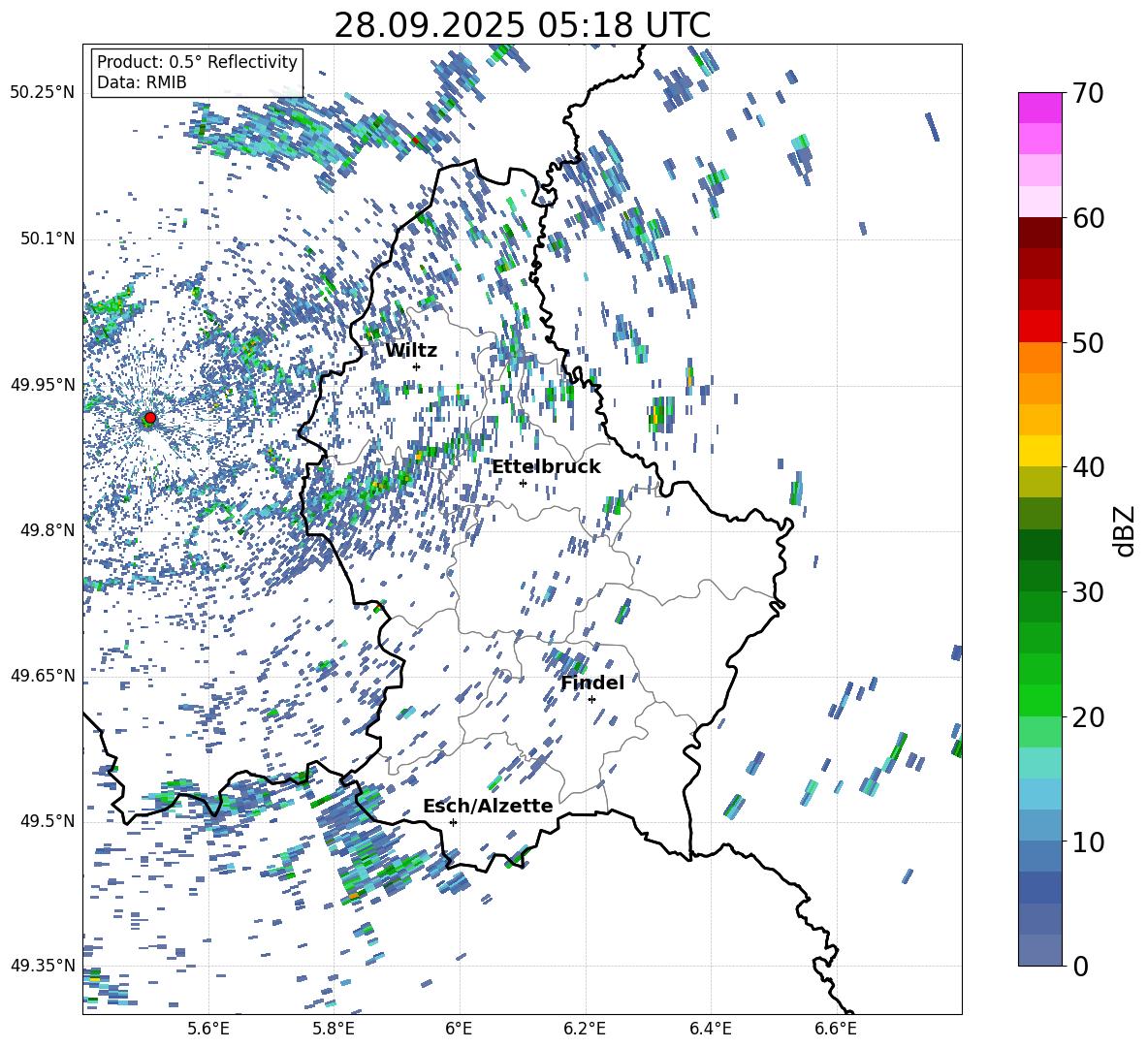Click the 49.35°N latitude label
This screenshot has height=1048, width=1148.
[x=43, y=966]
